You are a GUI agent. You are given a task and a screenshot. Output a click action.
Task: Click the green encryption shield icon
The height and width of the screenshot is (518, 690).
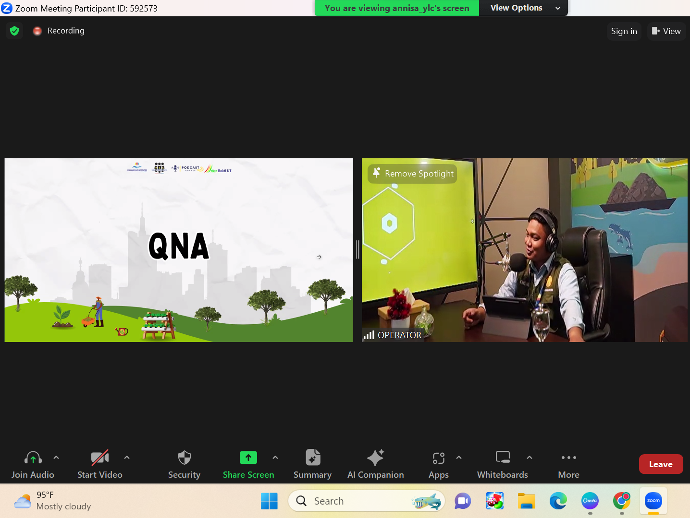click(x=14, y=31)
